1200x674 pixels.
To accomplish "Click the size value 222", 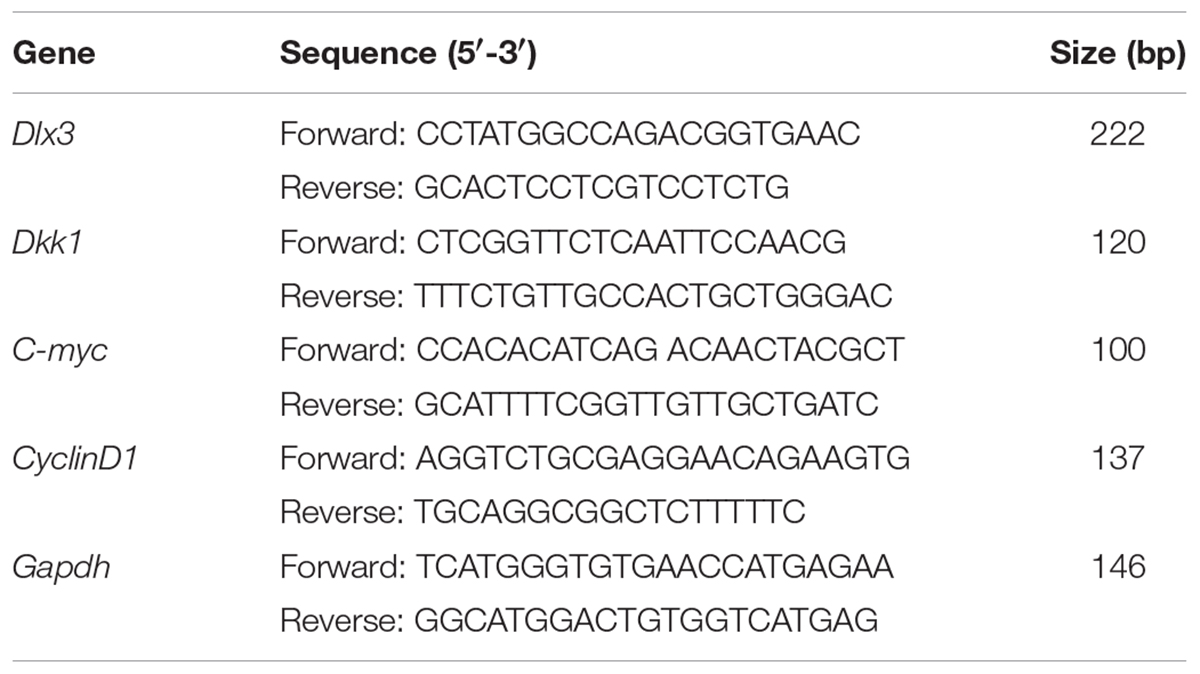I will [1117, 135].
